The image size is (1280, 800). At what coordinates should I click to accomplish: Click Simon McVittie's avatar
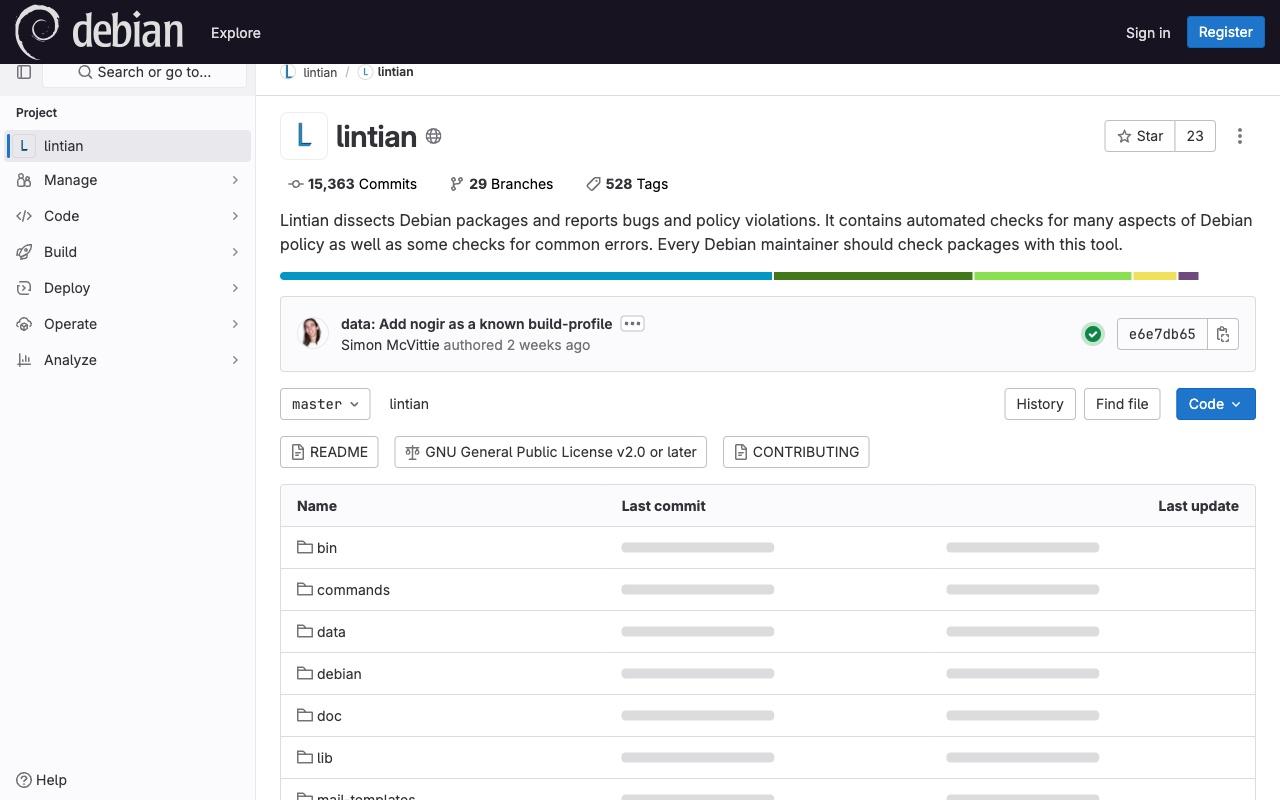pyautogui.click(x=312, y=333)
